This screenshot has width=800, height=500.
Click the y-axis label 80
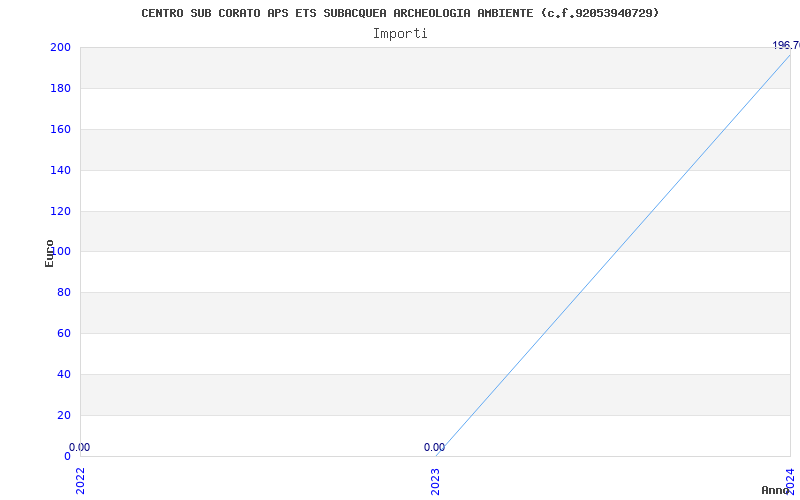click(x=64, y=292)
